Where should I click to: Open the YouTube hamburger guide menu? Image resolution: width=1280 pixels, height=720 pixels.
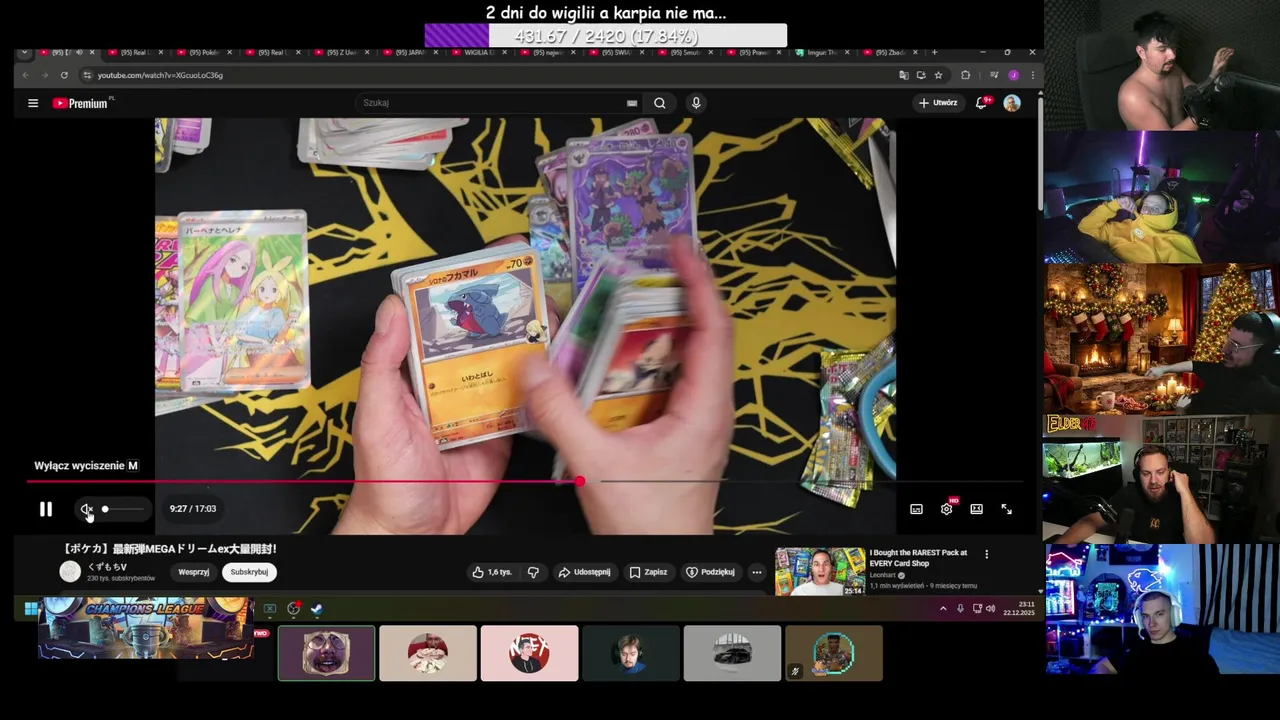33,103
